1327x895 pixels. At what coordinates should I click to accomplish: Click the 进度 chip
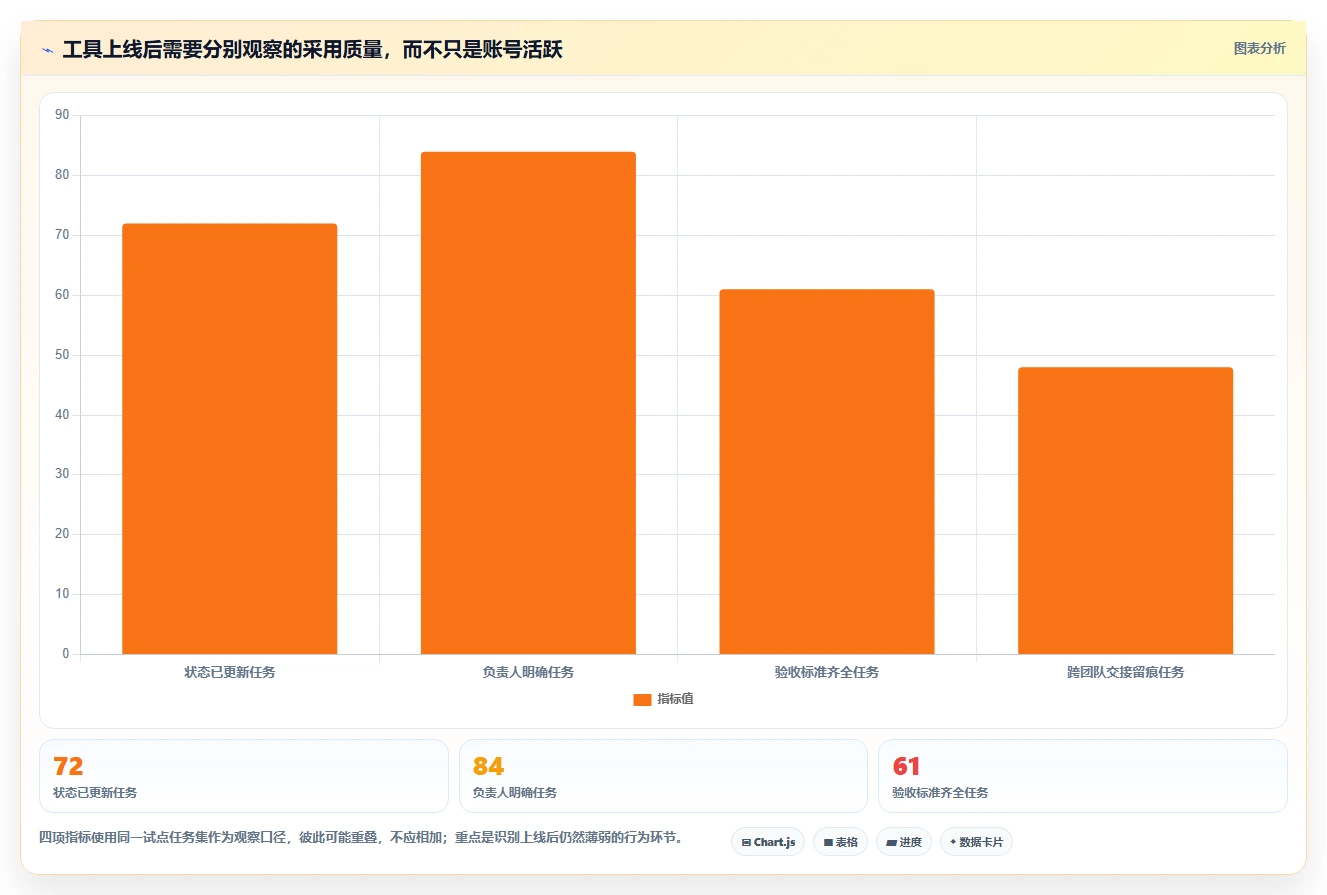pyautogui.click(x=904, y=842)
